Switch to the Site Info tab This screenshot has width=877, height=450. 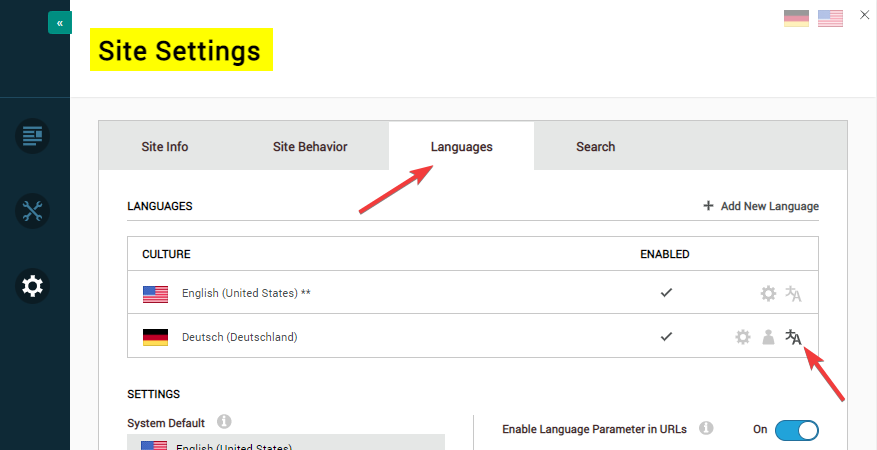164,147
